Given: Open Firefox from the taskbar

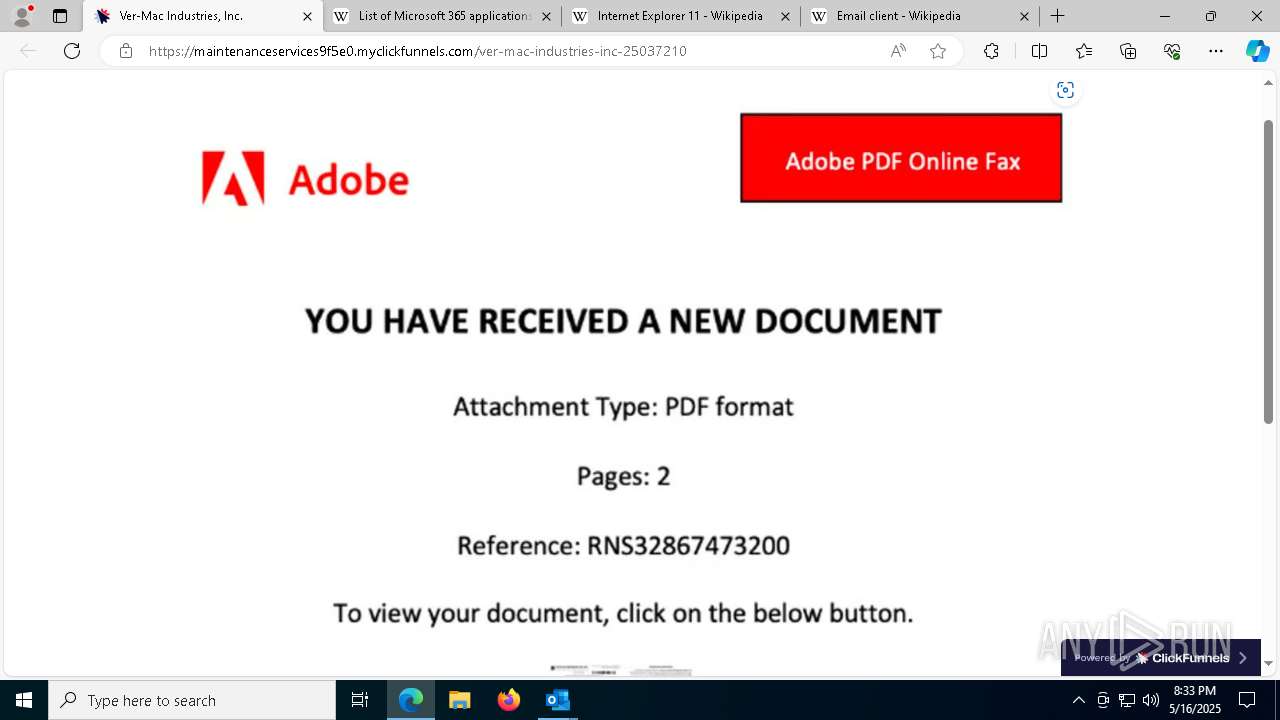Looking at the screenshot, I should pyautogui.click(x=509, y=700).
